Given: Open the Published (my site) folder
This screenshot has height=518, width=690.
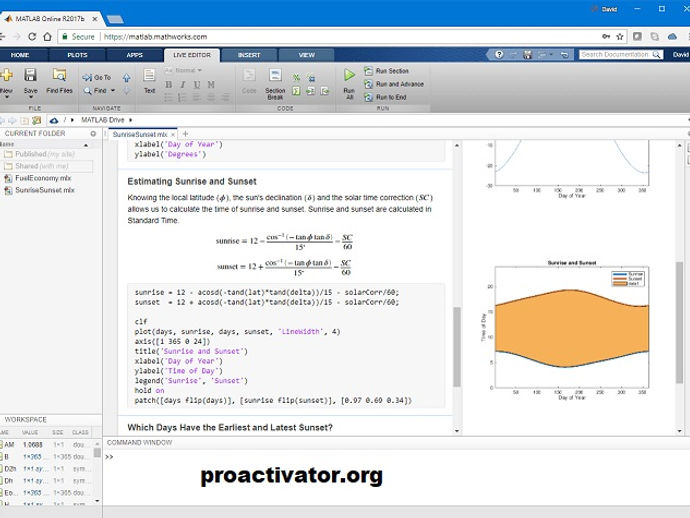Looking at the screenshot, I should 46,154.
